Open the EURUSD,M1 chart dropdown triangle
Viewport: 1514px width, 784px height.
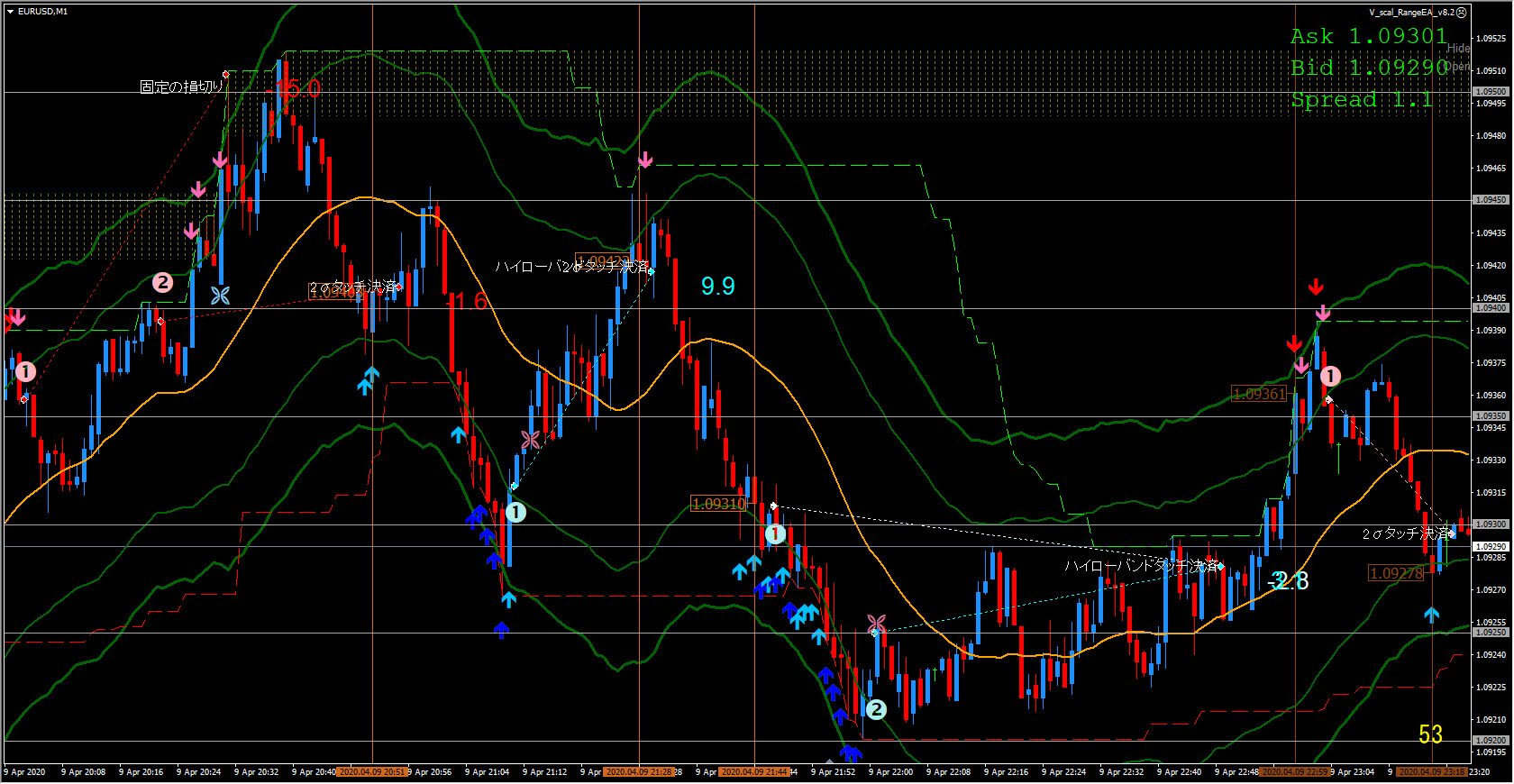(10, 12)
